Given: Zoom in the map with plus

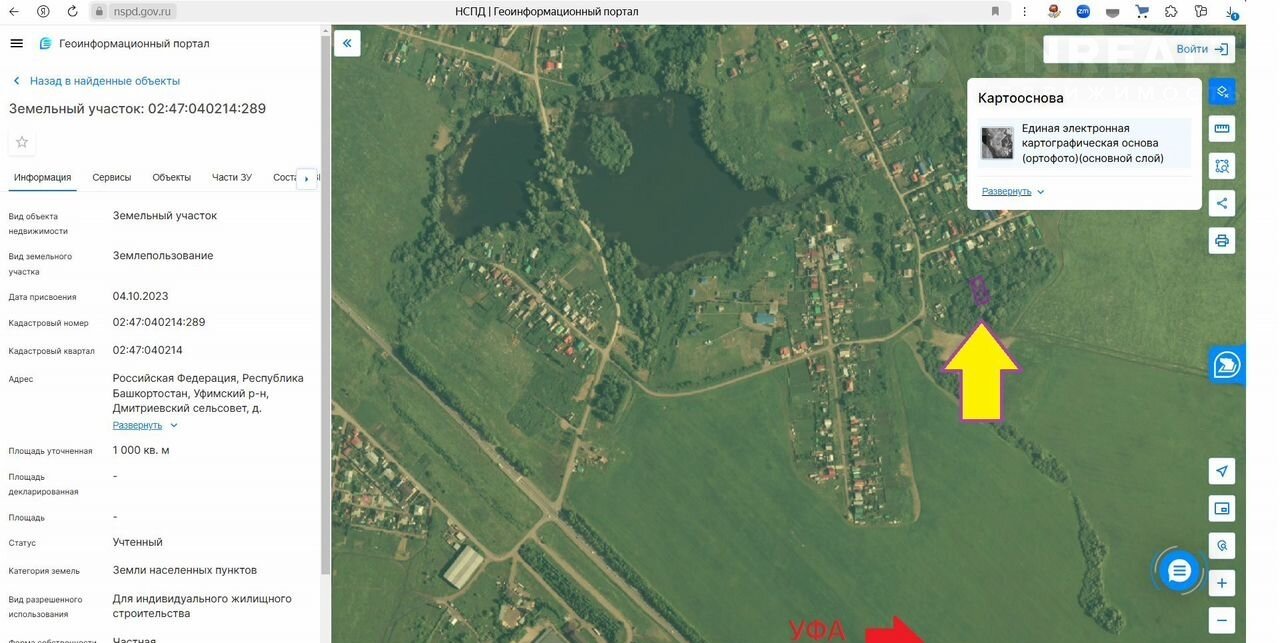Looking at the screenshot, I should click(1221, 583).
